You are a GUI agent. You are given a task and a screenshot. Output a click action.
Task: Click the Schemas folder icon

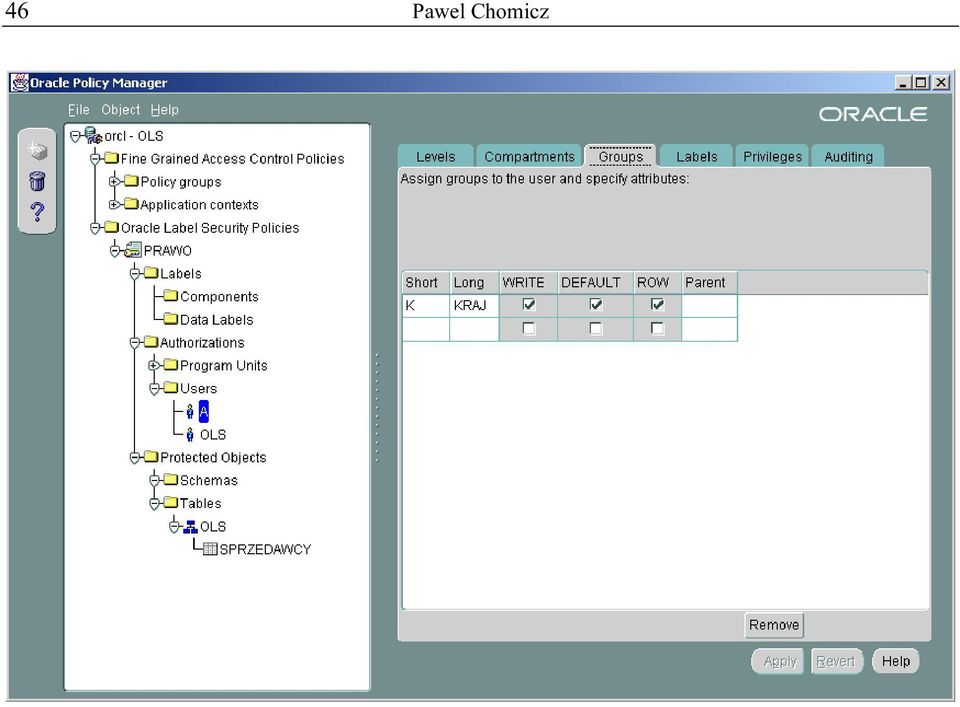pyautogui.click(x=171, y=480)
